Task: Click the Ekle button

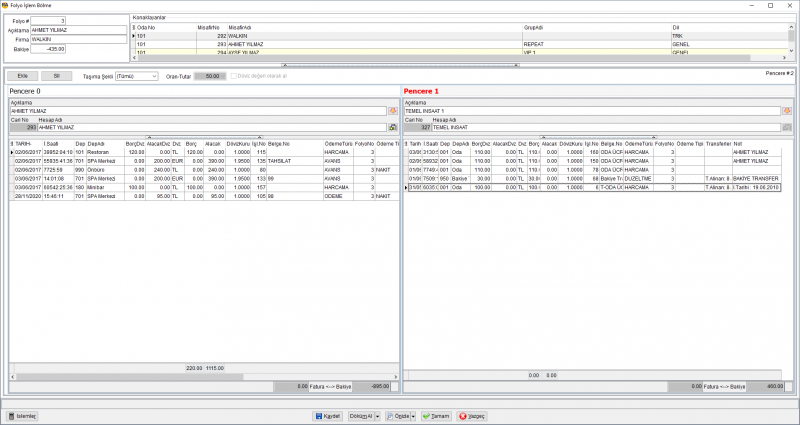Action: coord(22,76)
